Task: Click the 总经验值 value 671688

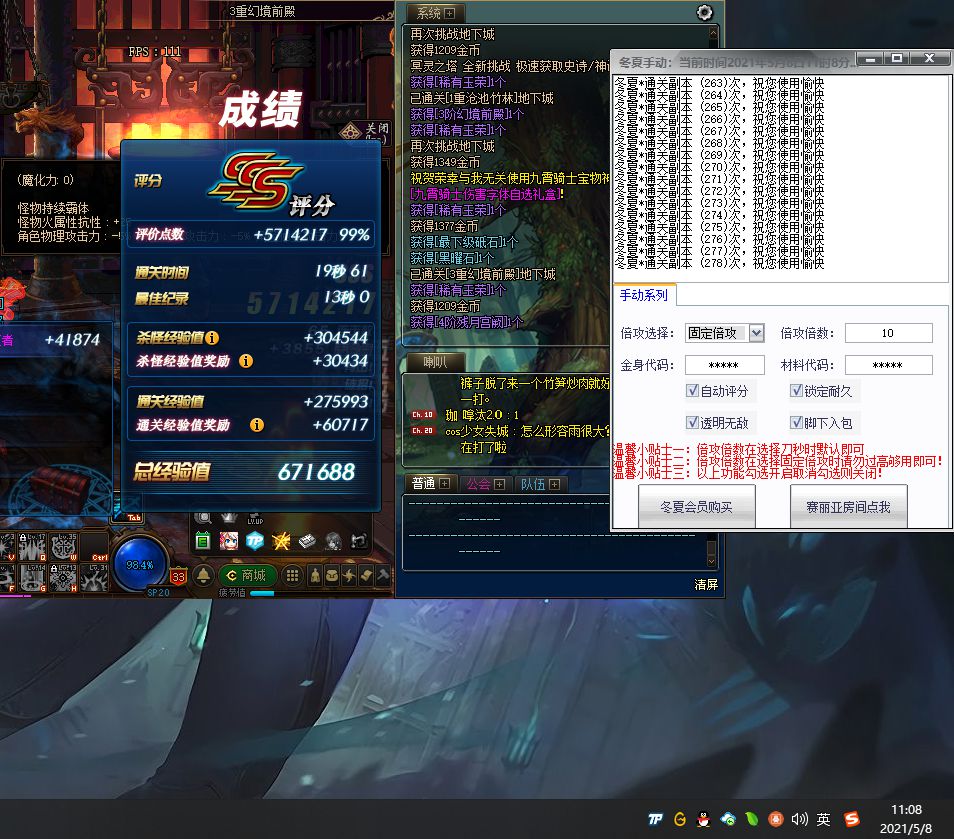Action: (x=316, y=472)
